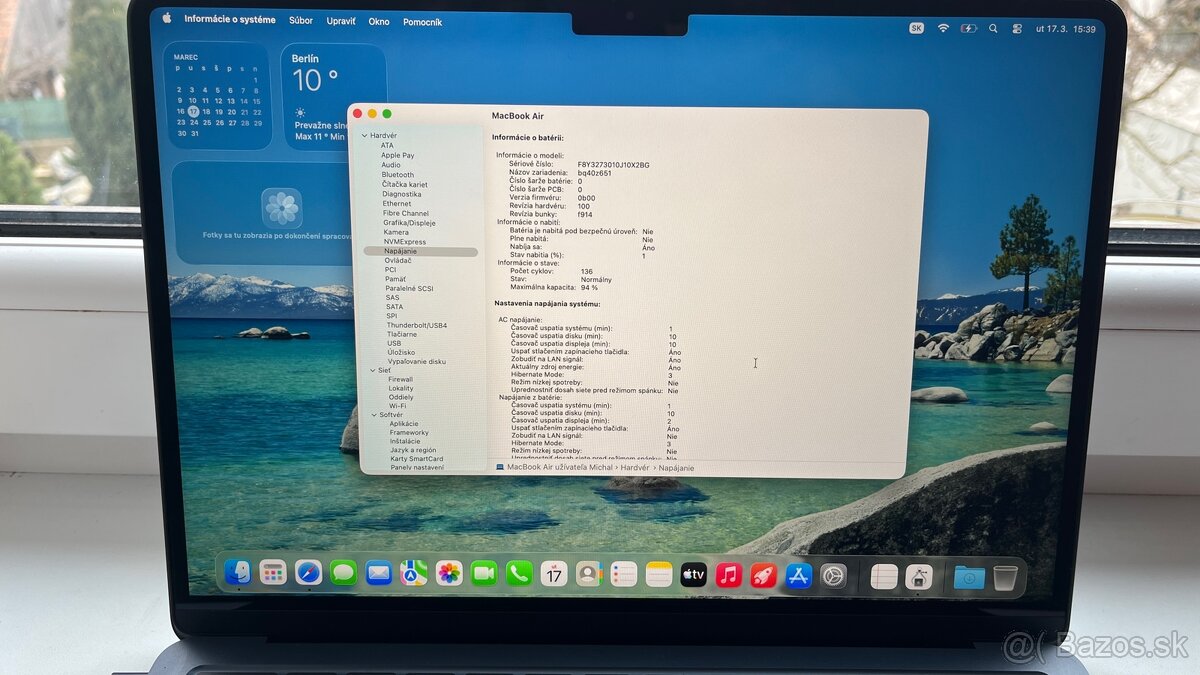Select Kamera in the sidebar
Image resolution: width=1200 pixels, height=675 pixels.
point(397,232)
